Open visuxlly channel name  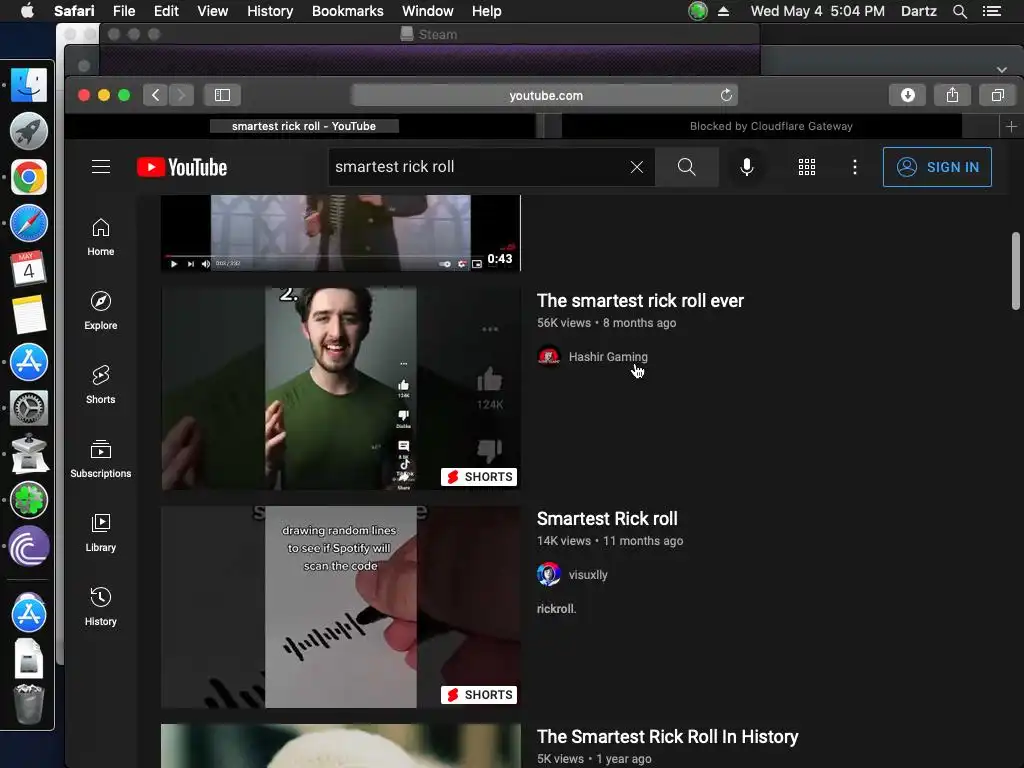(588, 575)
